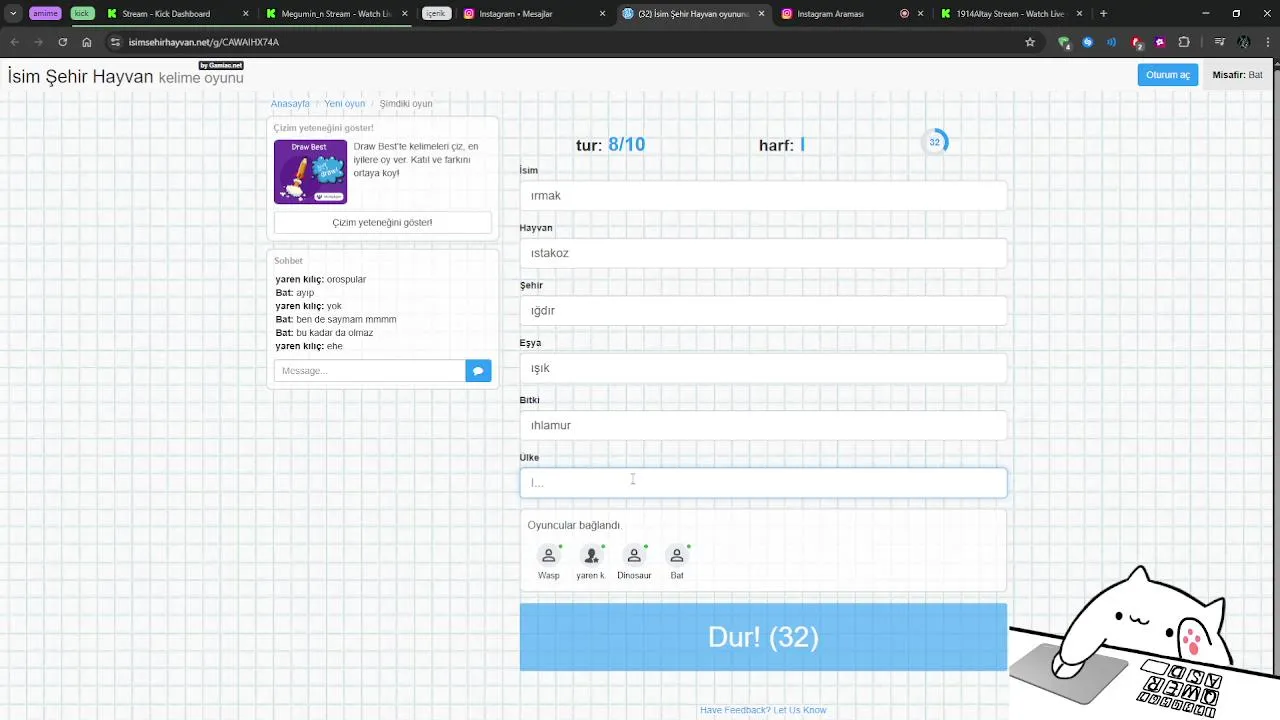Go back to previous page
1280x720 pixels.
(x=14, y=42)
